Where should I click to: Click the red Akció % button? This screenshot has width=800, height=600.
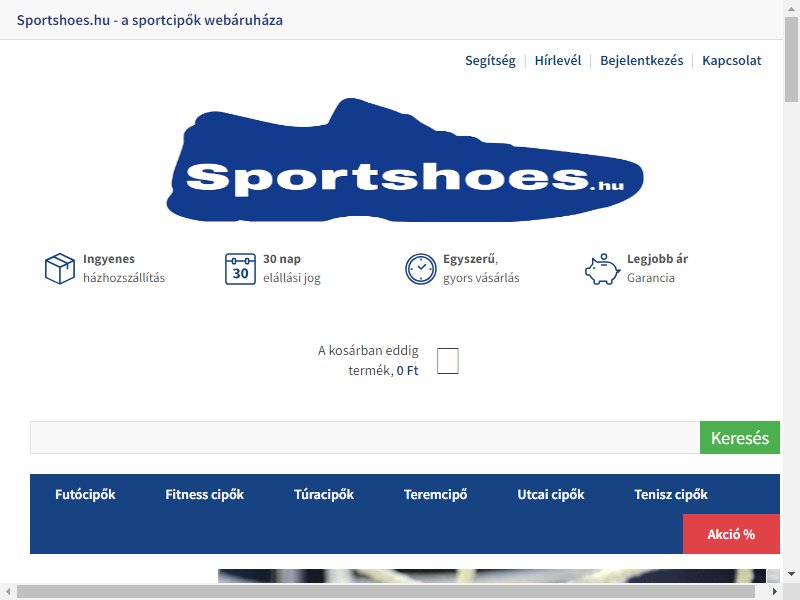731,534
